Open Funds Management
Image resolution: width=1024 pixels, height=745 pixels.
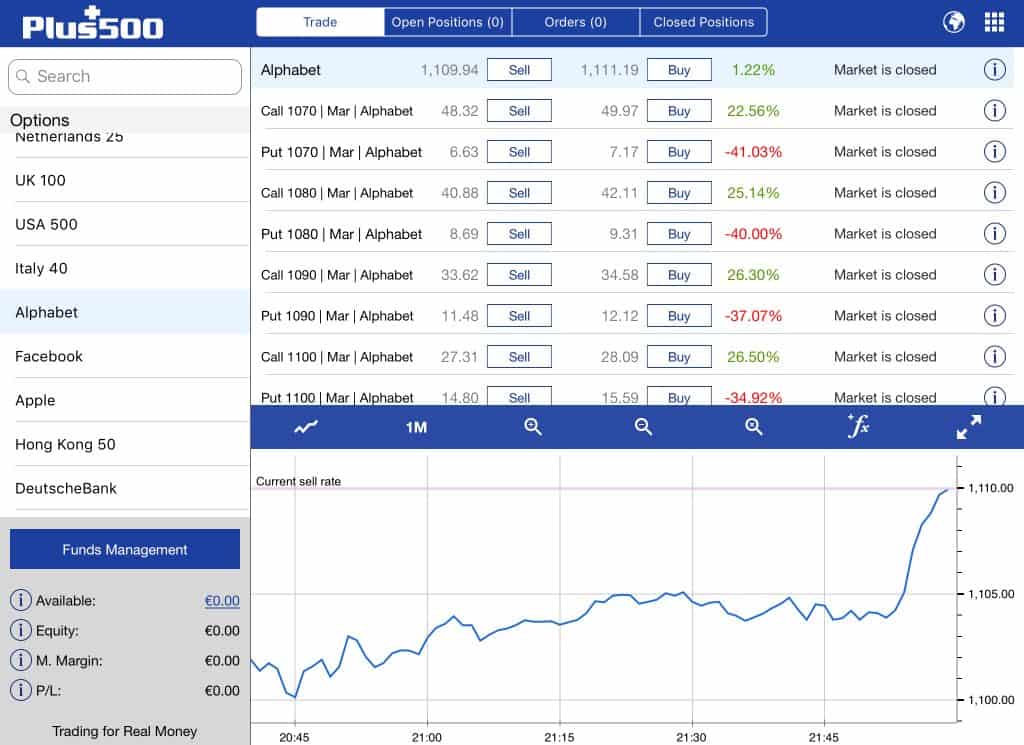pyautogui.click(x=125, y=549)
